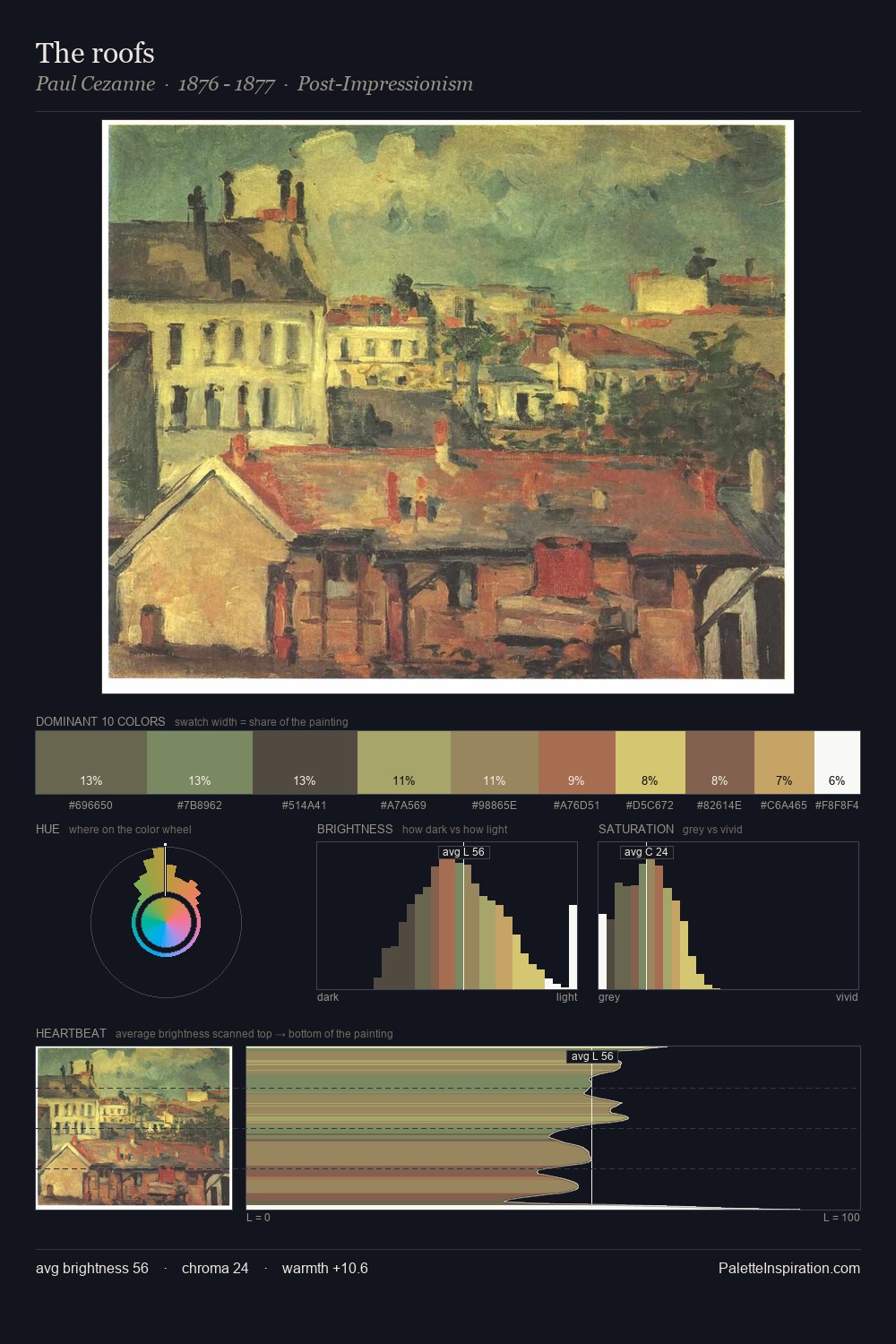Click the title 'The roofs'

95,53
